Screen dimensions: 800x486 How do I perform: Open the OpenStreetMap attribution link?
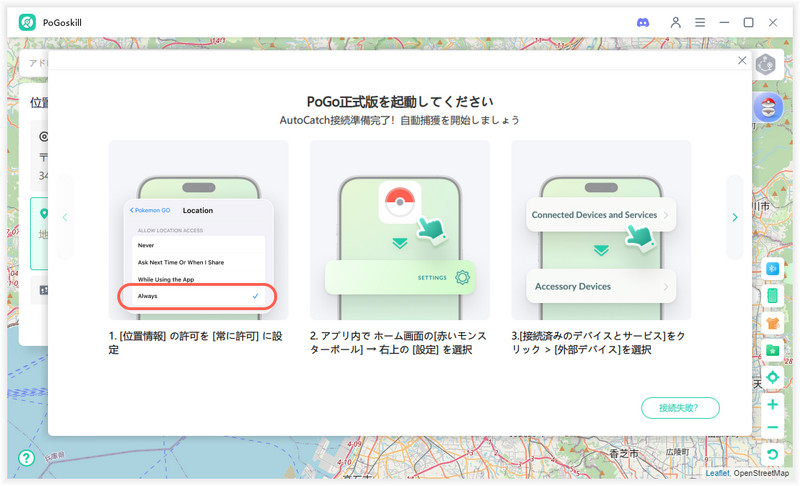pyautogui.click(x=761, y=473)
